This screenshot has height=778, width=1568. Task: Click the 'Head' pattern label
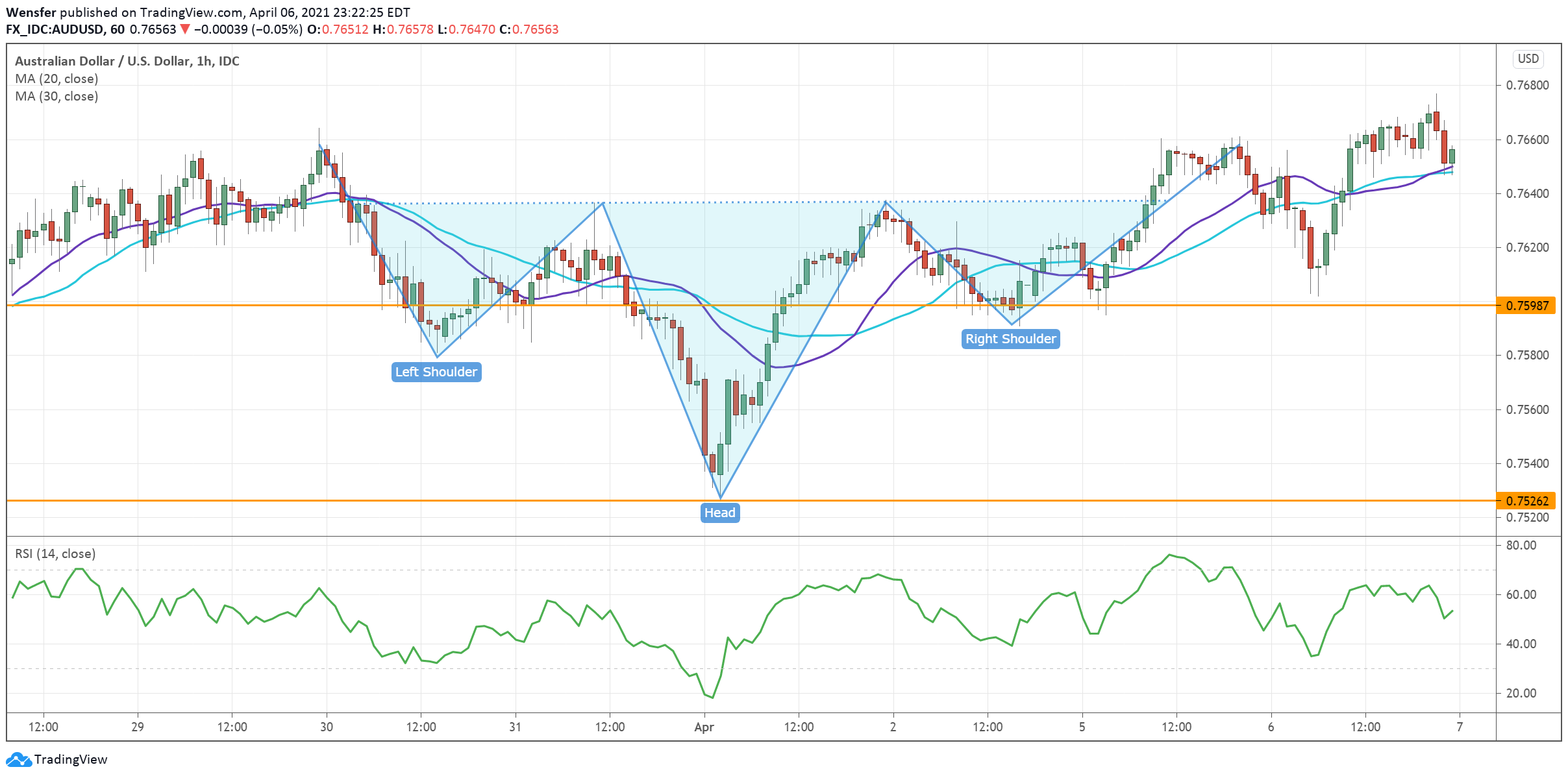point(720,513)
